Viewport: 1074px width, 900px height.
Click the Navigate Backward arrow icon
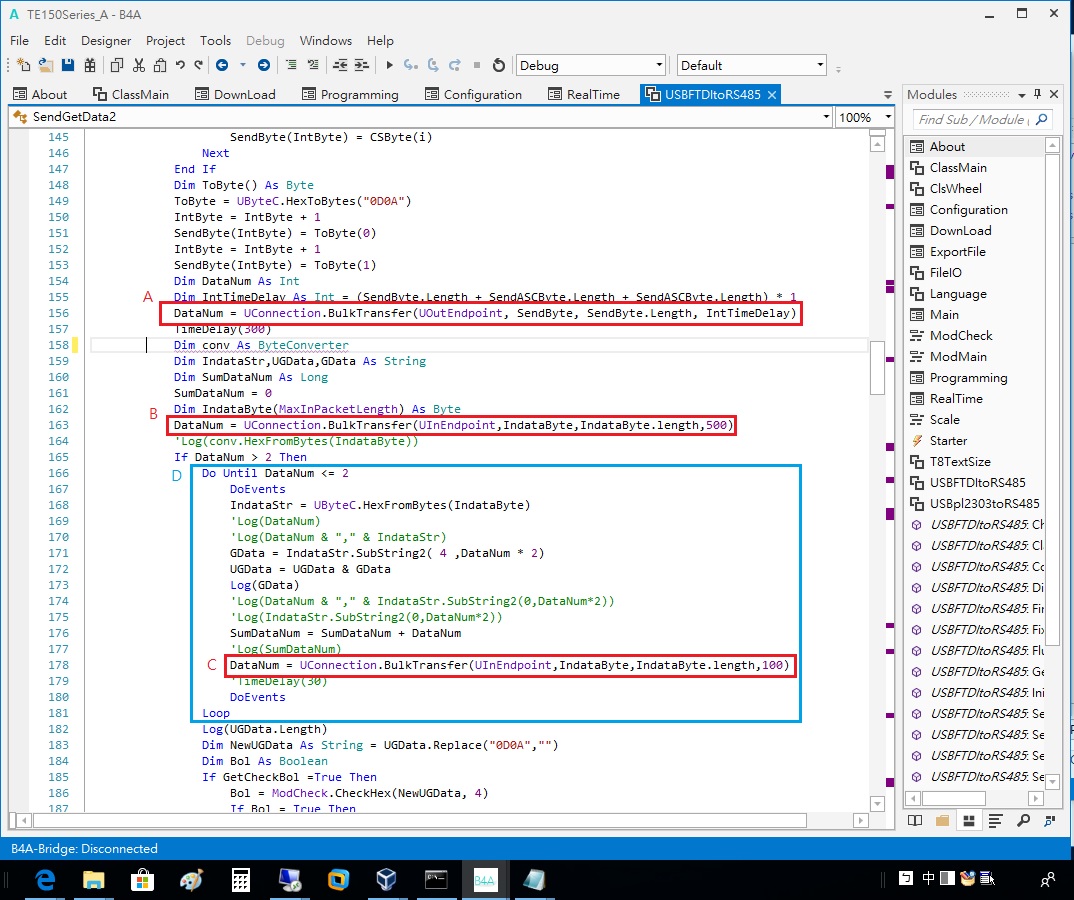click(221, 66)
